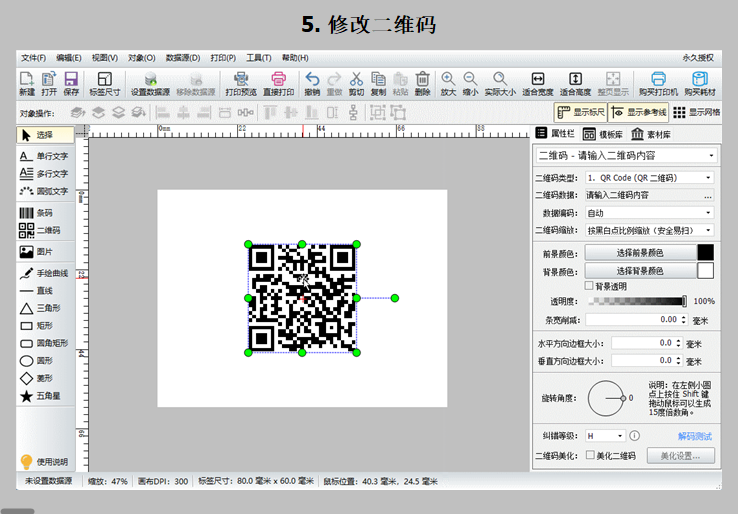Click the 新建 (New) toolbar icon
Image resolution: width=738 pixels, height=514 pixels.
(x=27, y=84)
